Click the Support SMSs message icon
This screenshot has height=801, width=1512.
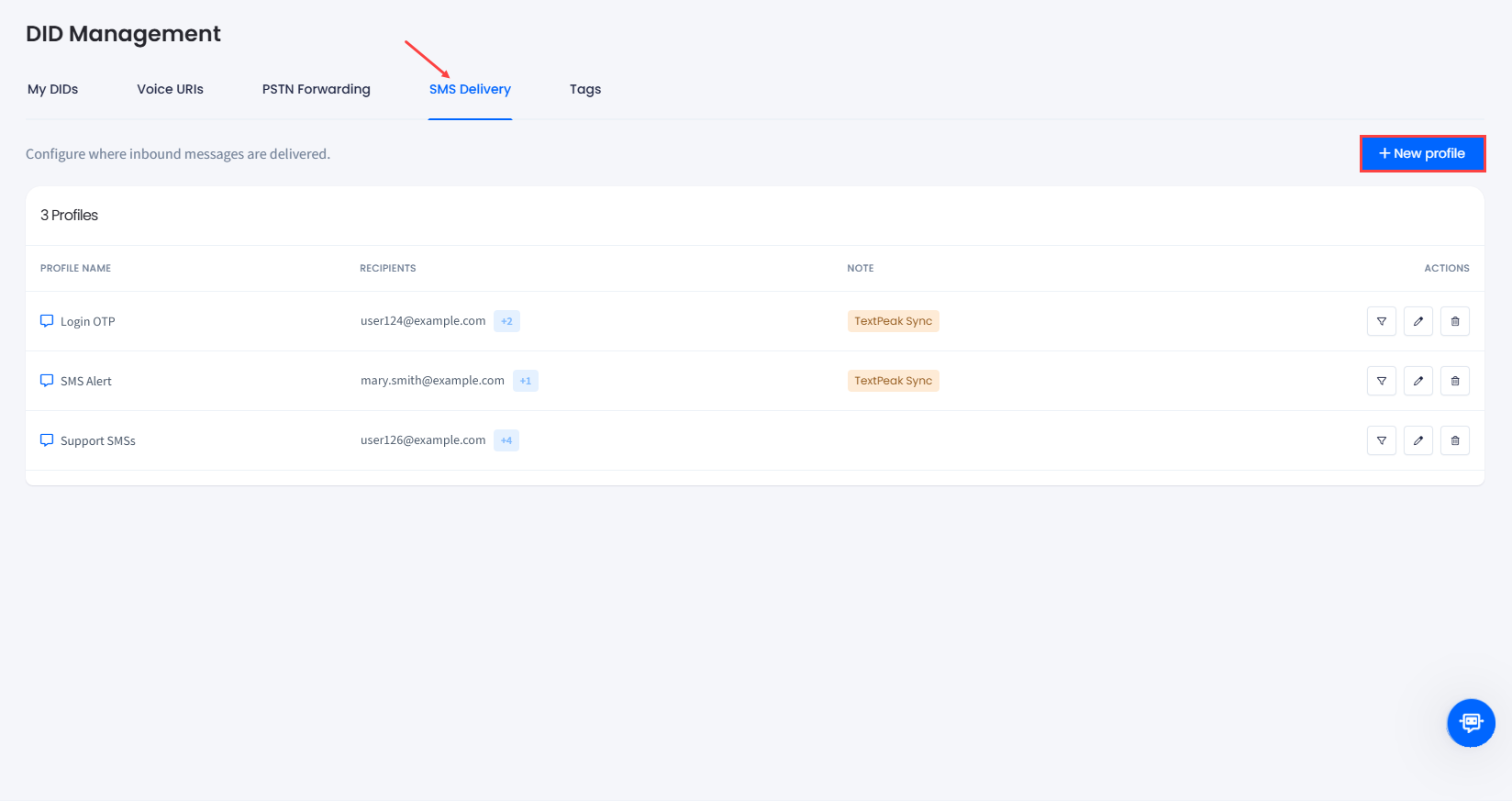click(x=47, y=440)
